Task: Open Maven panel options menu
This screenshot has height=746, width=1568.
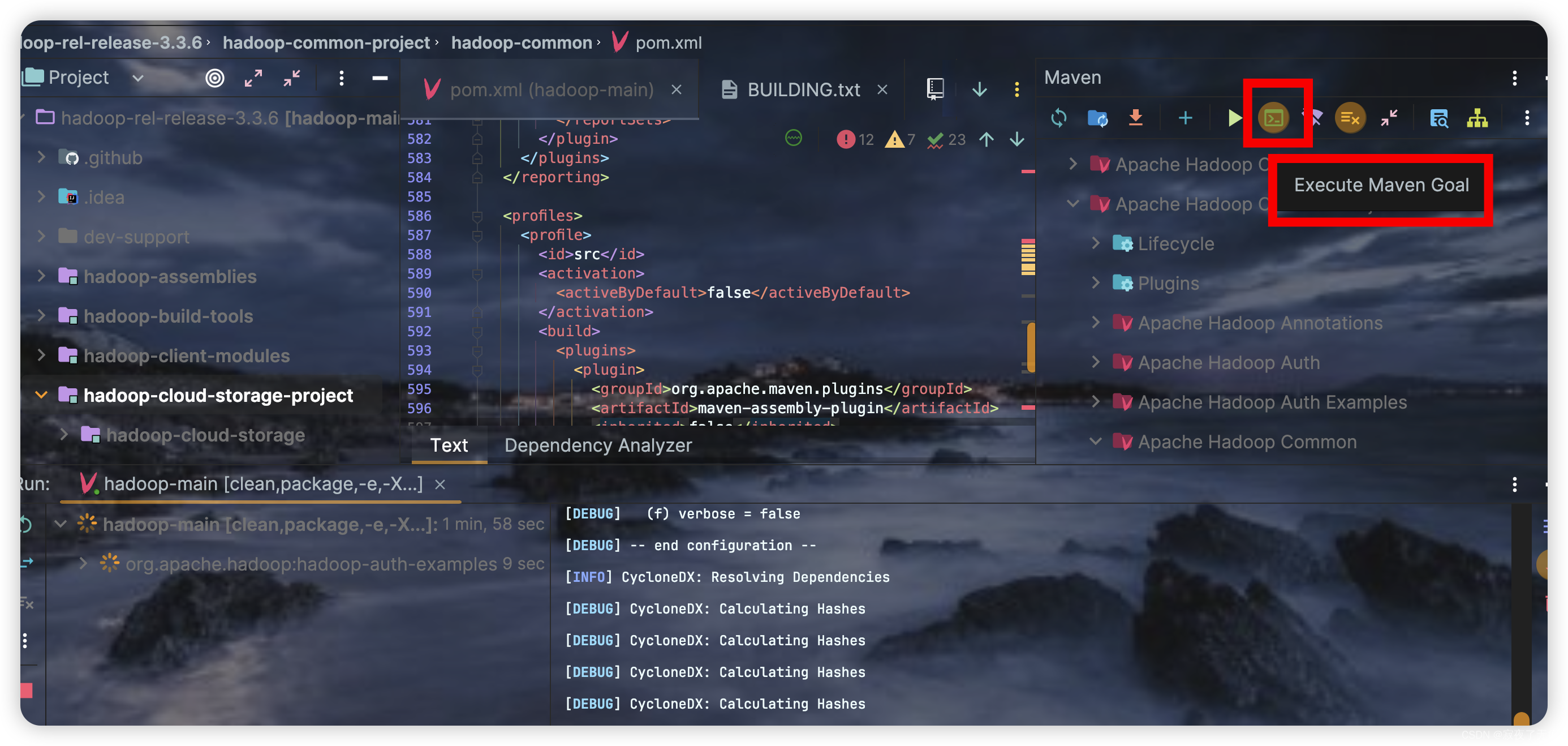Action: 1514,78
